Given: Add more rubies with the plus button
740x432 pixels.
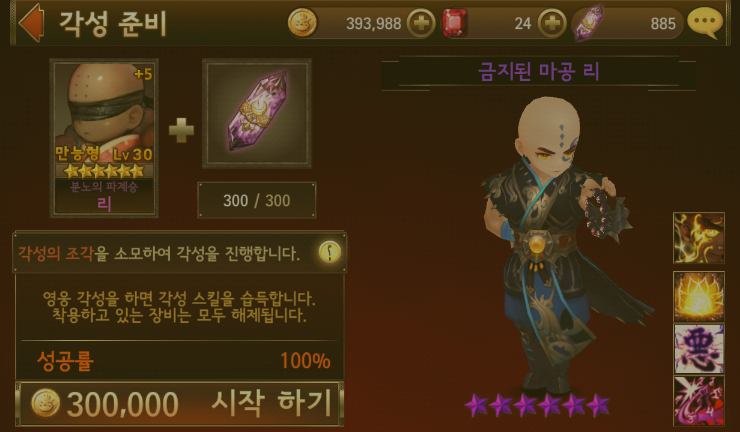Looking at the screenshot, I should (552, 23).
